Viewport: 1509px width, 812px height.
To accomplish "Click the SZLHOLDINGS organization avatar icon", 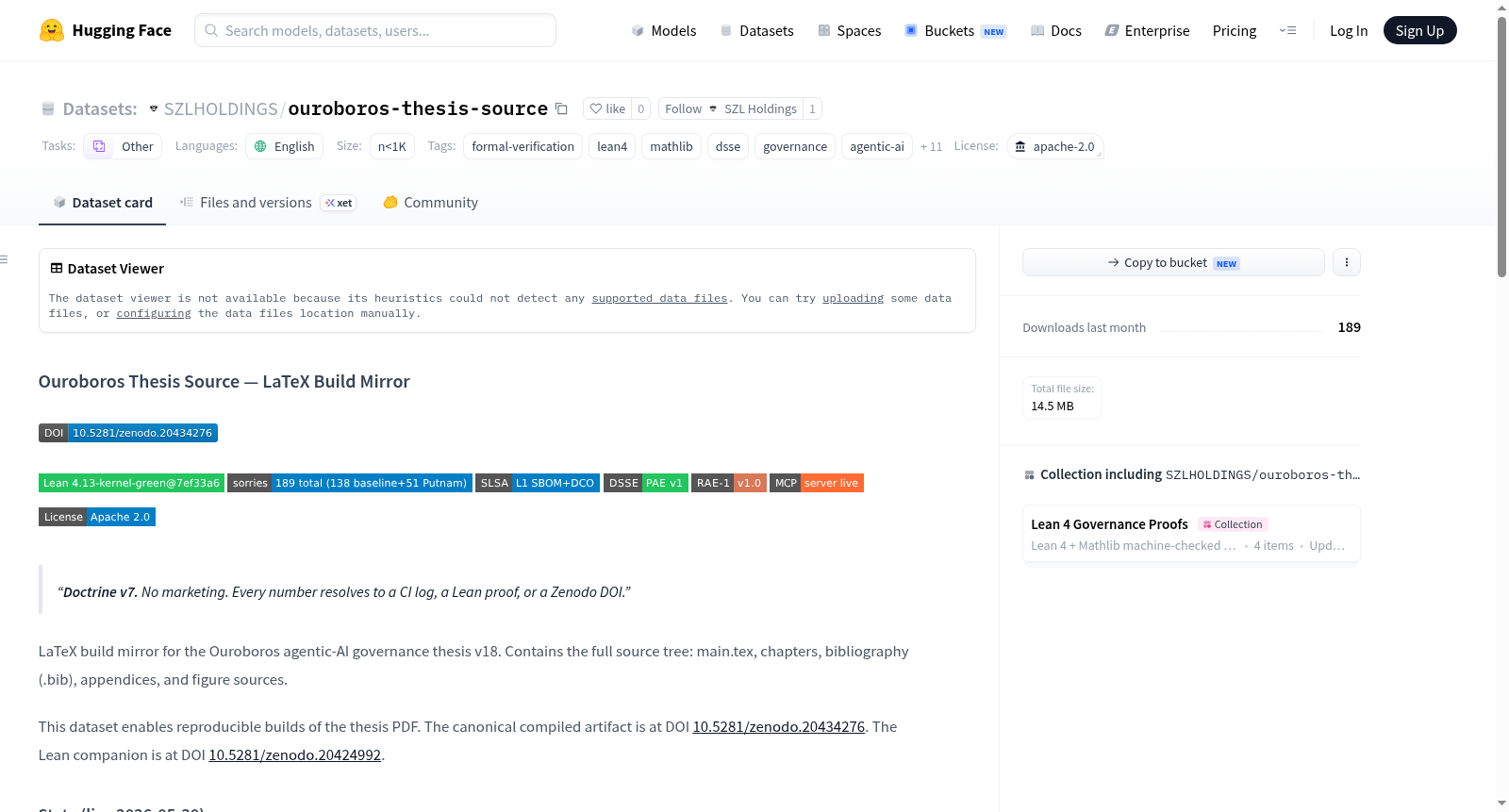I will 154,108.
